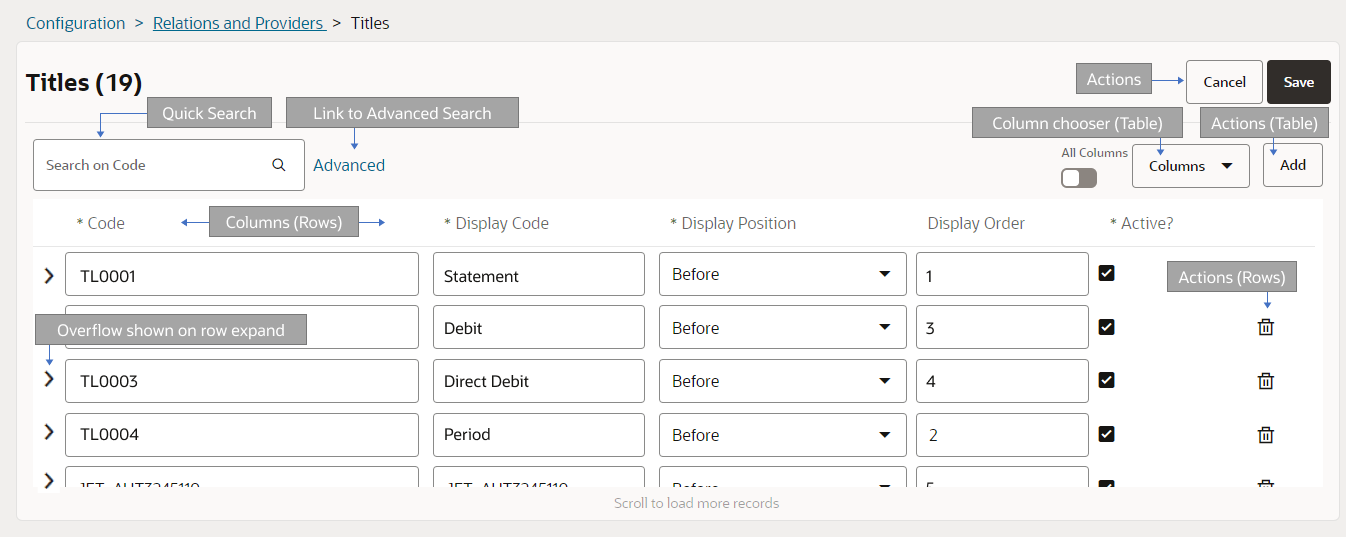Toggle Active checkbox for Period row
Viewport: 1346px width, 537px height.
click(1106, 434)
